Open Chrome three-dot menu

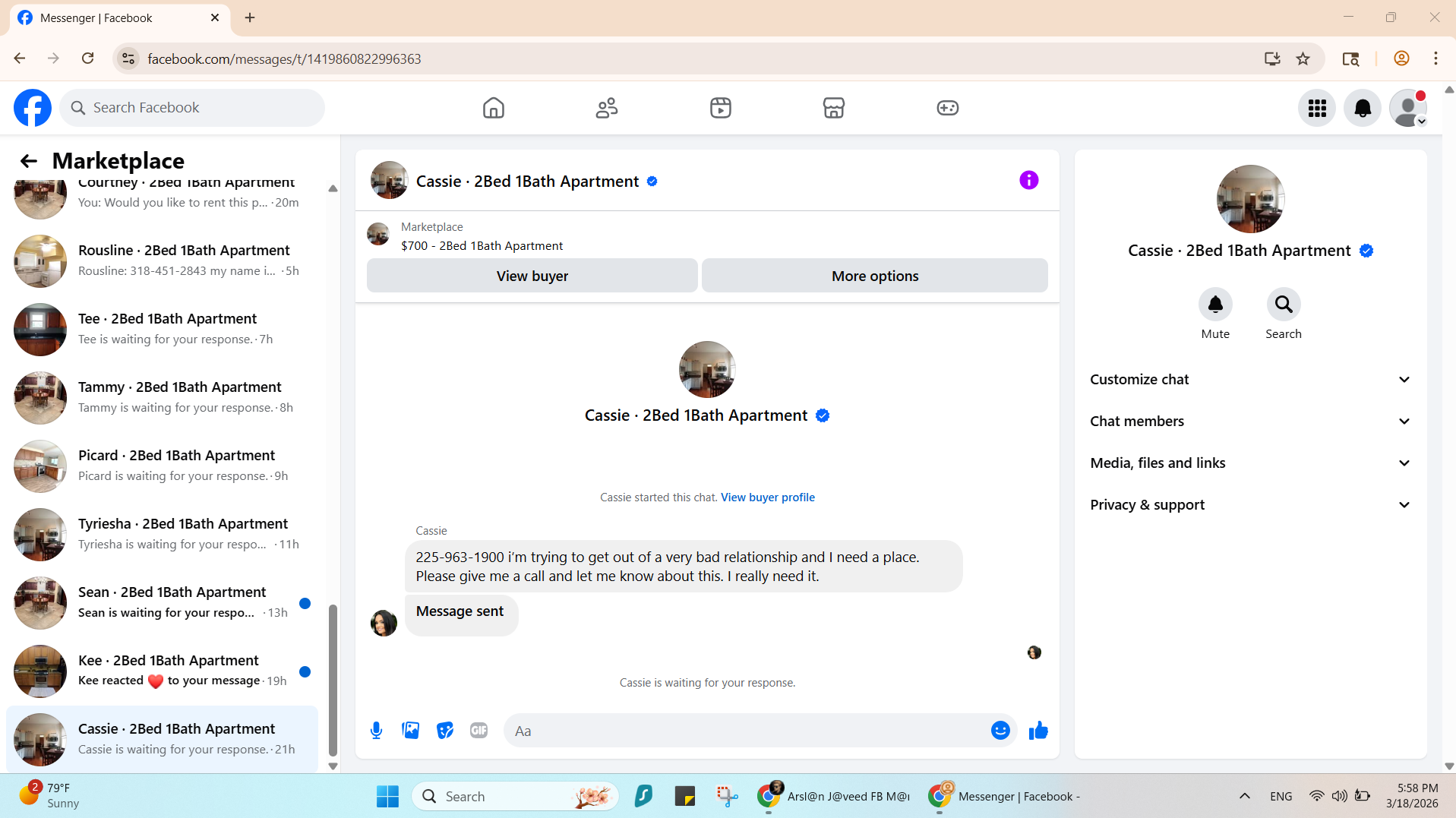point(1435,58)
